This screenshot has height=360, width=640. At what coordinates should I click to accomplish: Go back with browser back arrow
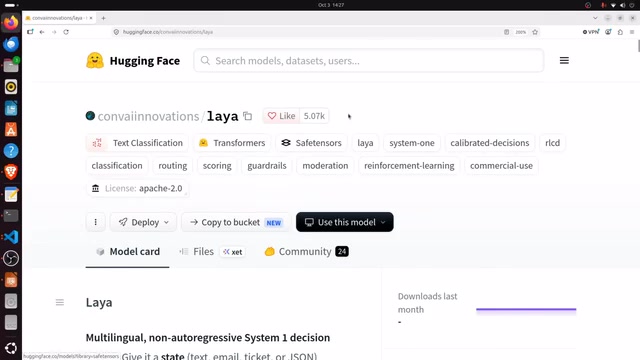tap(42, 32)
